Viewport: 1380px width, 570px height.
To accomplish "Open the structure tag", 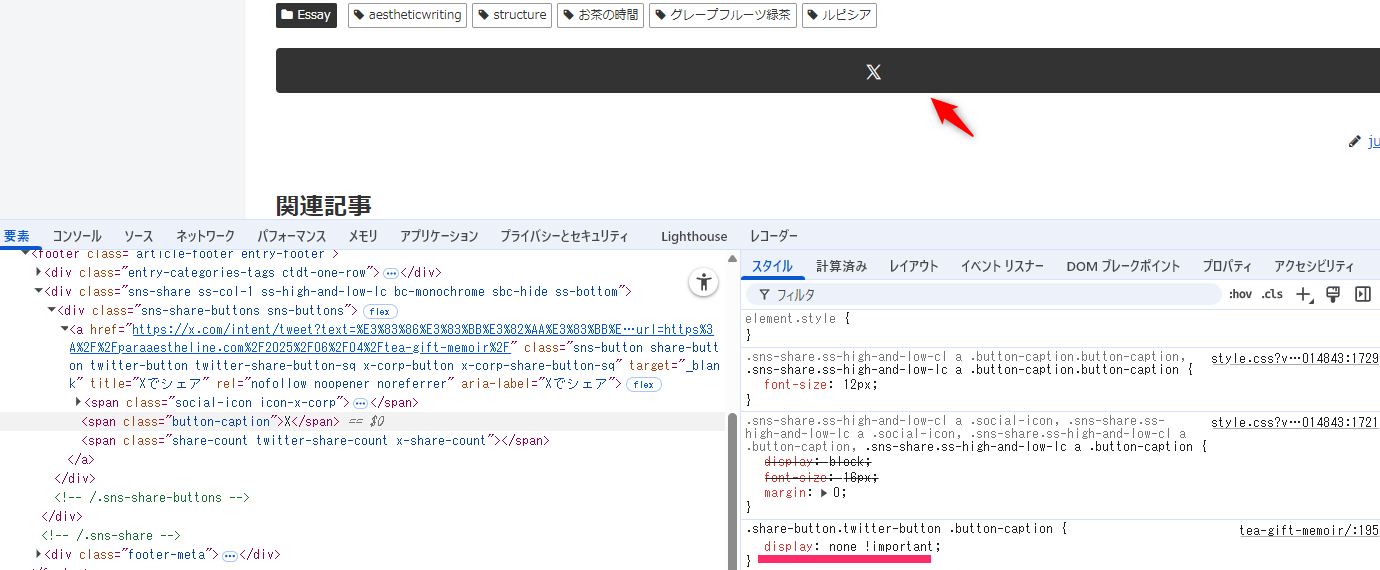I will [512, 15].
